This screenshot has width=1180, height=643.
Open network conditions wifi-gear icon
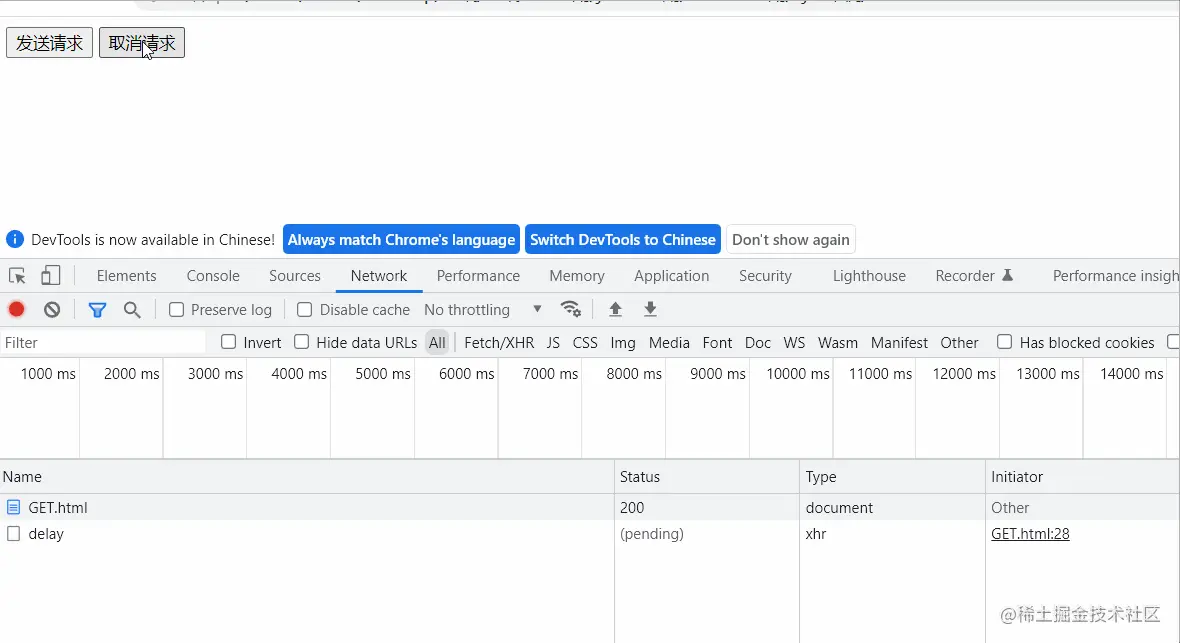(x=570, y=309)
